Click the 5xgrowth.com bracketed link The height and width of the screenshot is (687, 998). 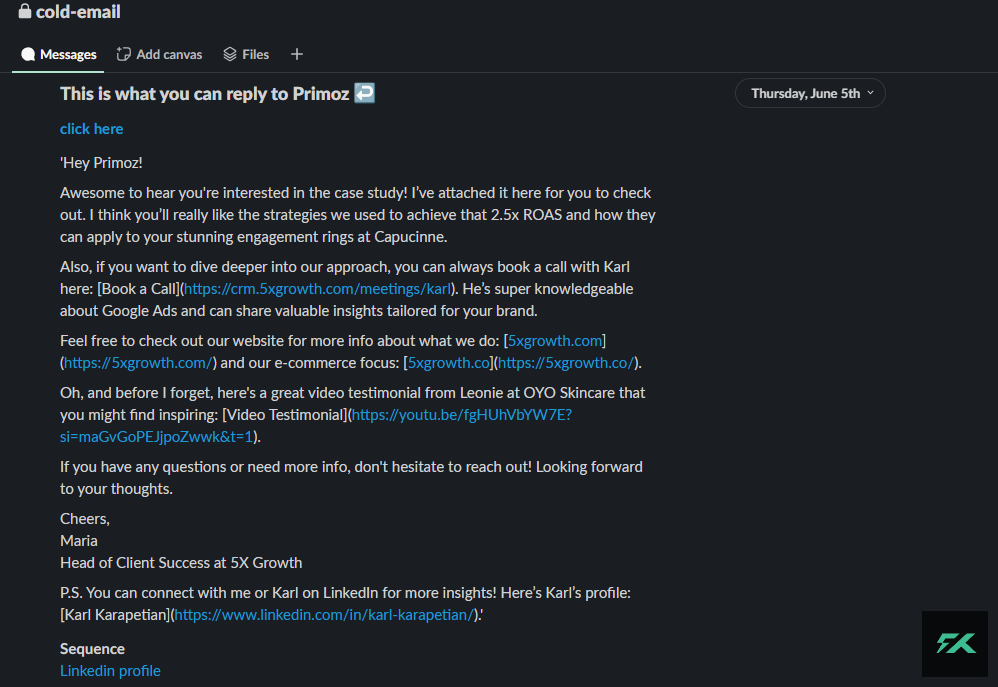555,341
